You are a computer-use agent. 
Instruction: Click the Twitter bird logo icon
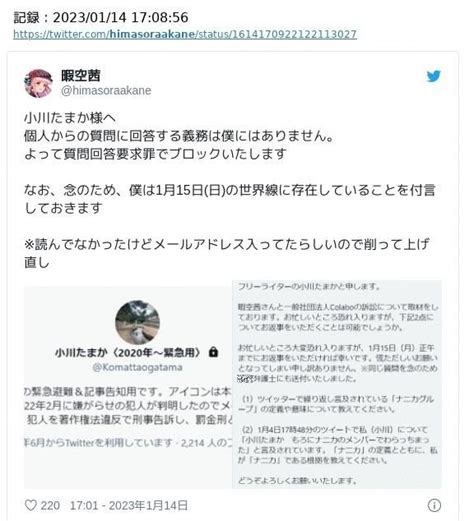click(434, 76)
